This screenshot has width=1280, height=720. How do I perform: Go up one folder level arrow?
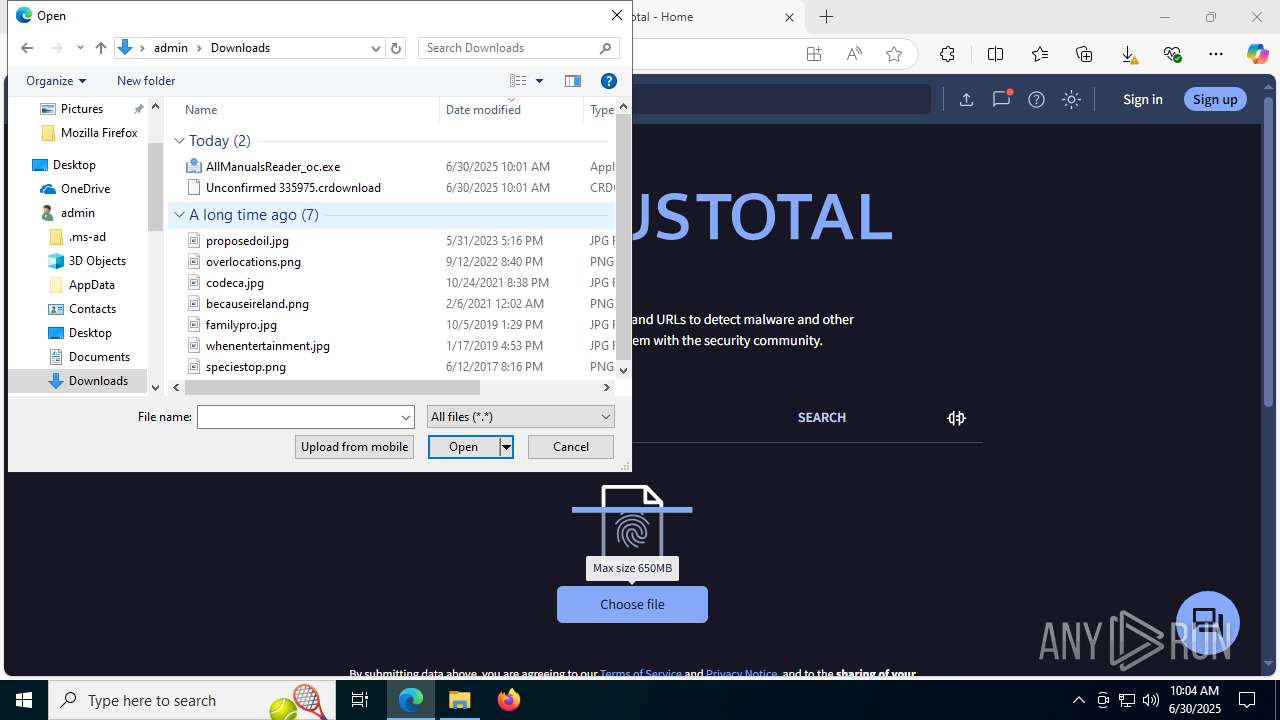(x=101, y=48)
